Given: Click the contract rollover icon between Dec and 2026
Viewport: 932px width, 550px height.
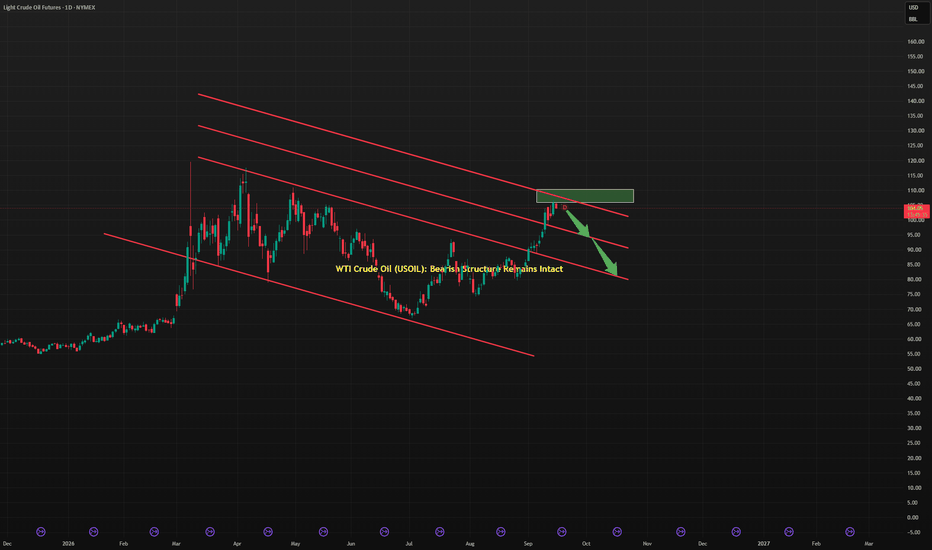Looking at the screenshot, I should 41,532.
